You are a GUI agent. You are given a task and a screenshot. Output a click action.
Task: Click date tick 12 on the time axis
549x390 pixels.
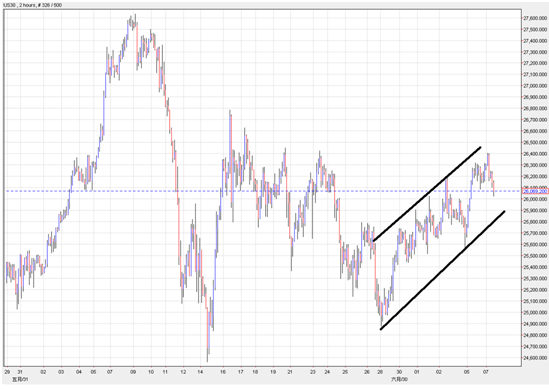(x=183, y=372)
